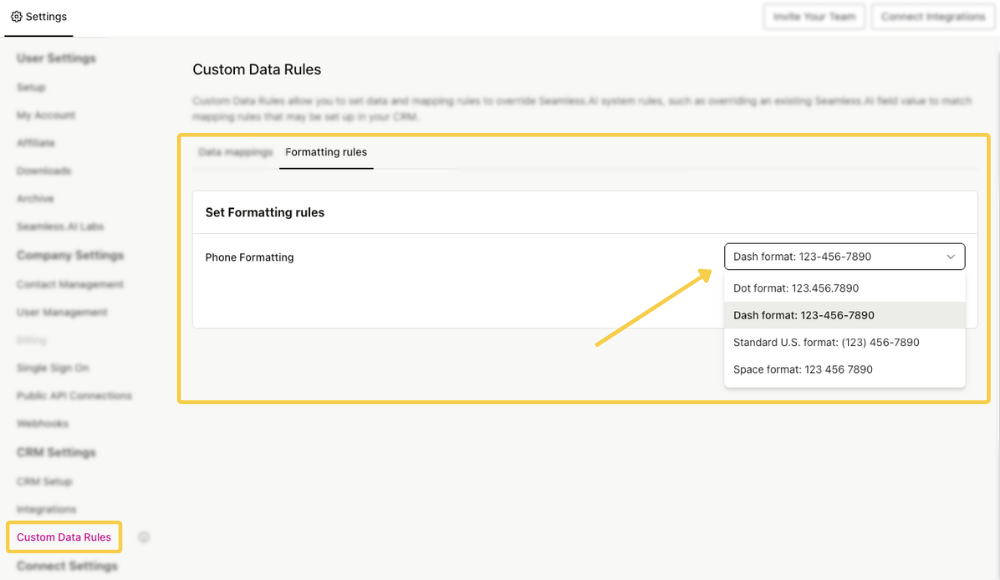
Task: Open Webhooks settings
Action: tap(43, 424)
